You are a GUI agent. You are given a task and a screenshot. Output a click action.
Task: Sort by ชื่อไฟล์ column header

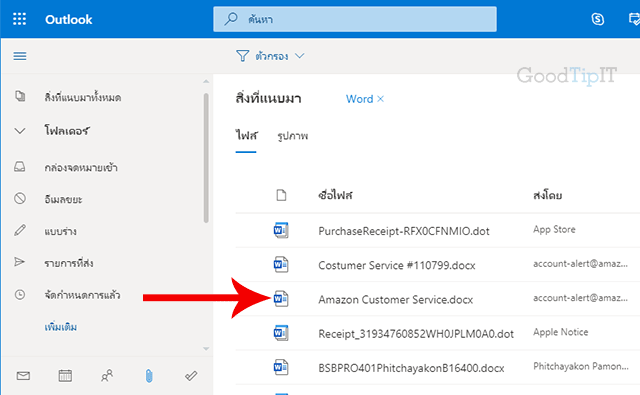coord(335,195)
